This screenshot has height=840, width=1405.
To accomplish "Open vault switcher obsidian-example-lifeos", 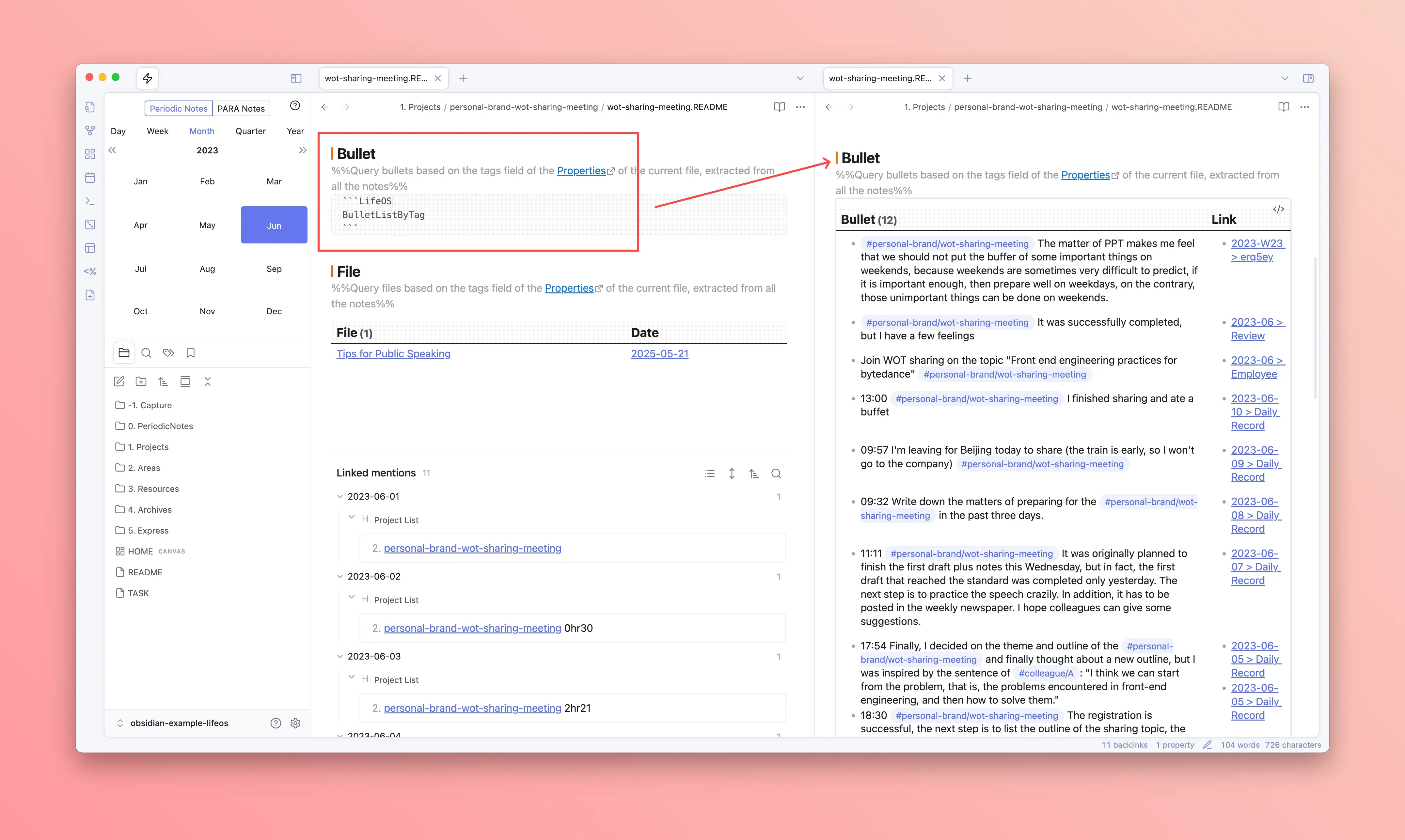I will tap(179, 723).
